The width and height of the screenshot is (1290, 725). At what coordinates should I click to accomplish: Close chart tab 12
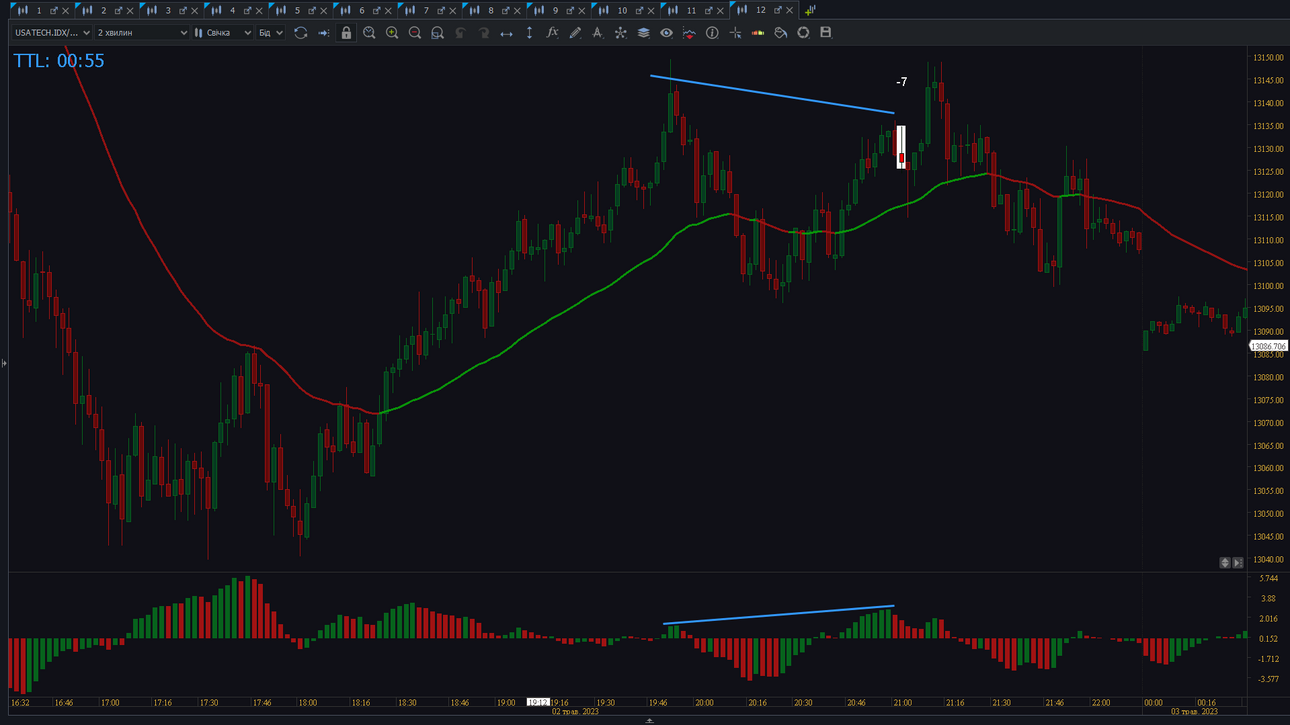(789, 11)
